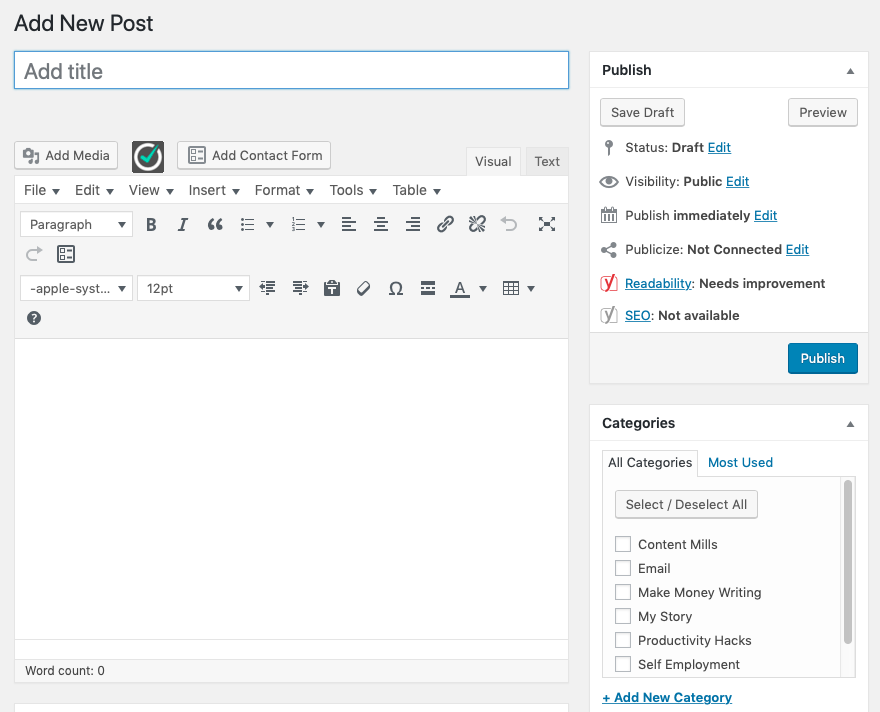Click the Add title input field
This screenshot has height=712, width=880.
(x=291, y=71)
